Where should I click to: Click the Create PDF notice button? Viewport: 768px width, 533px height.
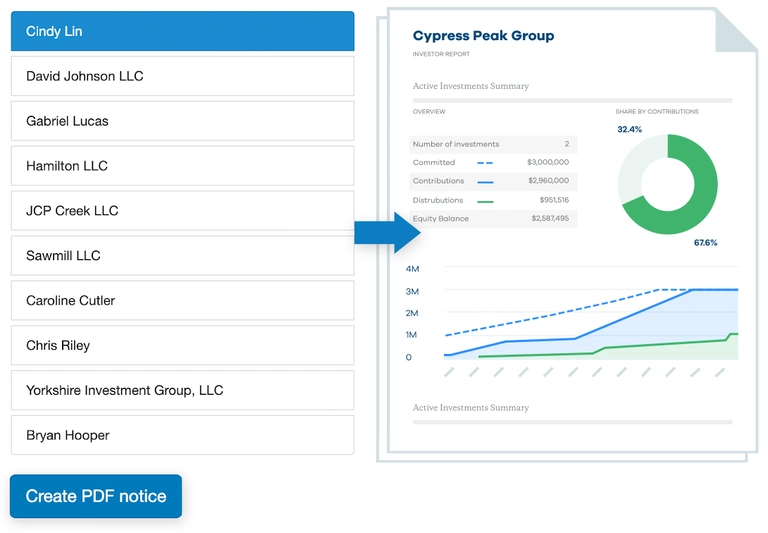pos(96,496)
